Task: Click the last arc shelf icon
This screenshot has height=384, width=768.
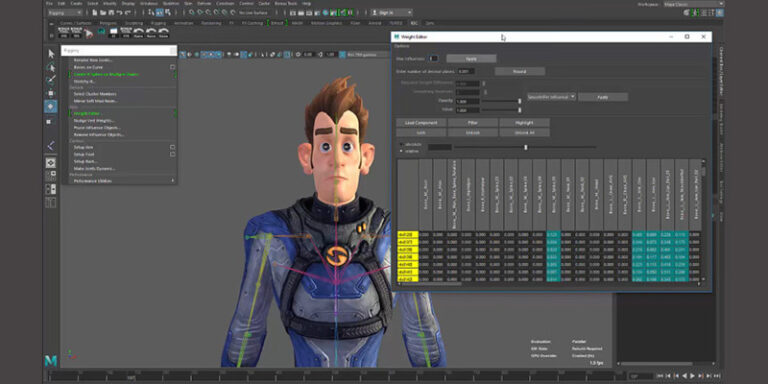Action: [x=164, y=32]
